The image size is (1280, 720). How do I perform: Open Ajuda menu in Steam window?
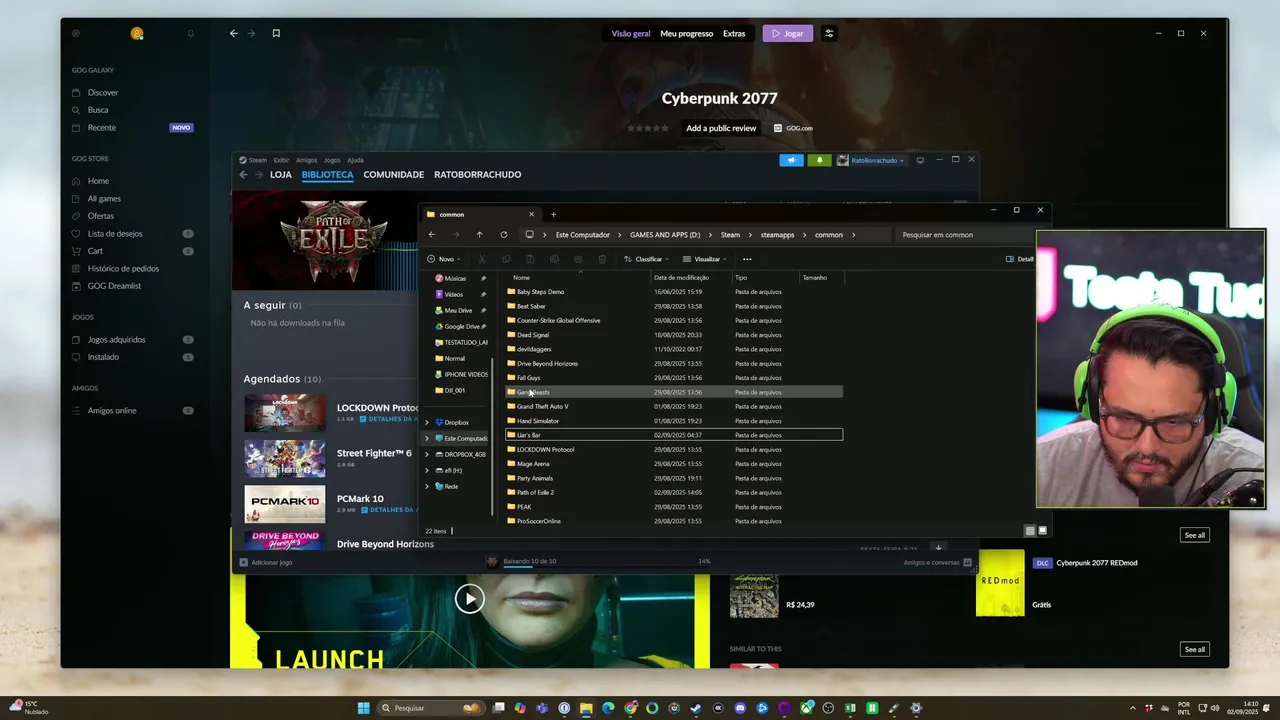click(x=355, y=160)
